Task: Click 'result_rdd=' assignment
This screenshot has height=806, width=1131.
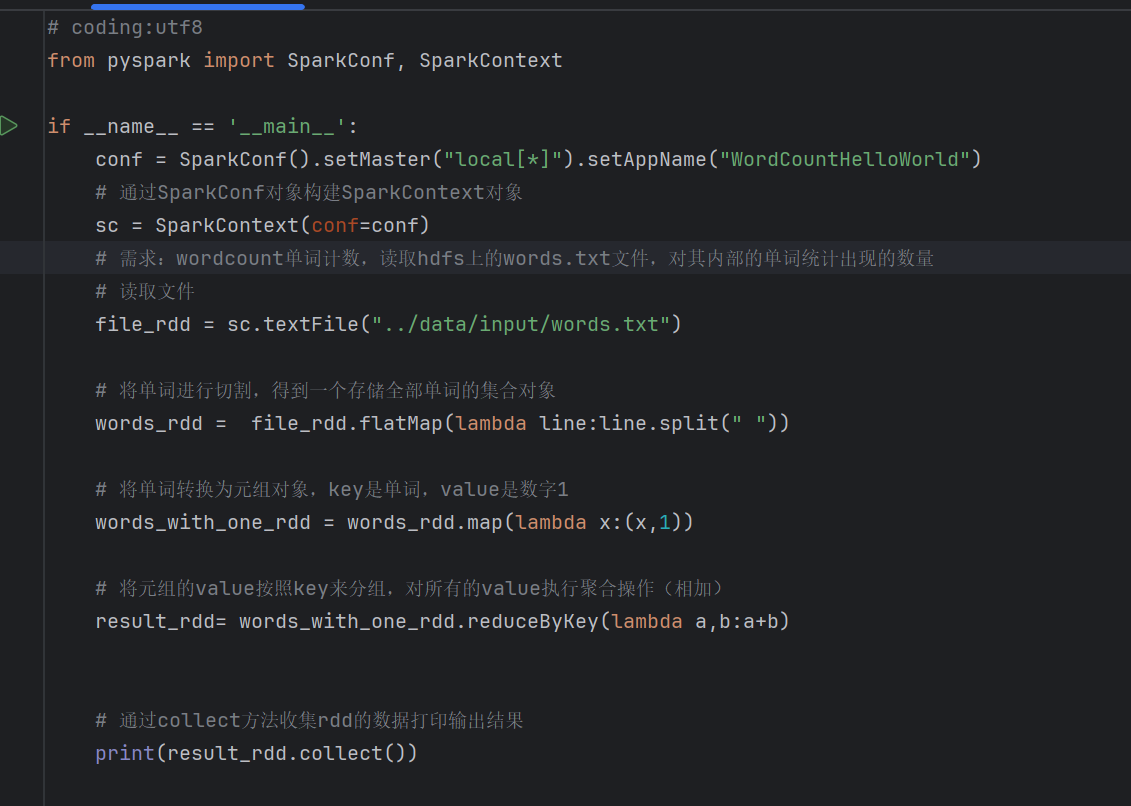Action: [x=161, y=622]
